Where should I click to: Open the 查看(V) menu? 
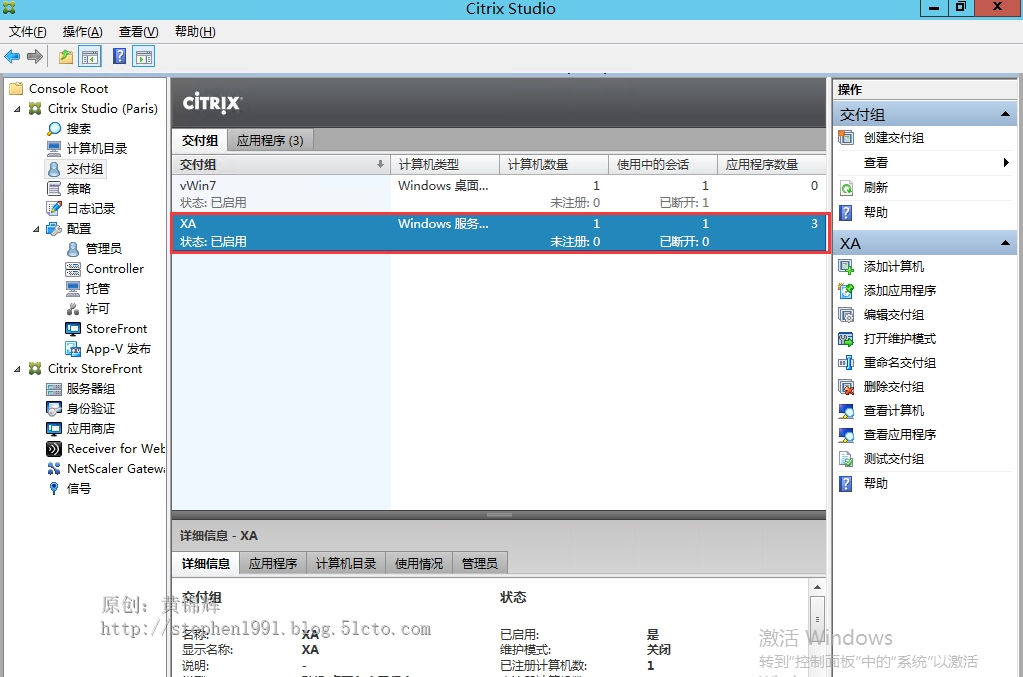point(138,31)
